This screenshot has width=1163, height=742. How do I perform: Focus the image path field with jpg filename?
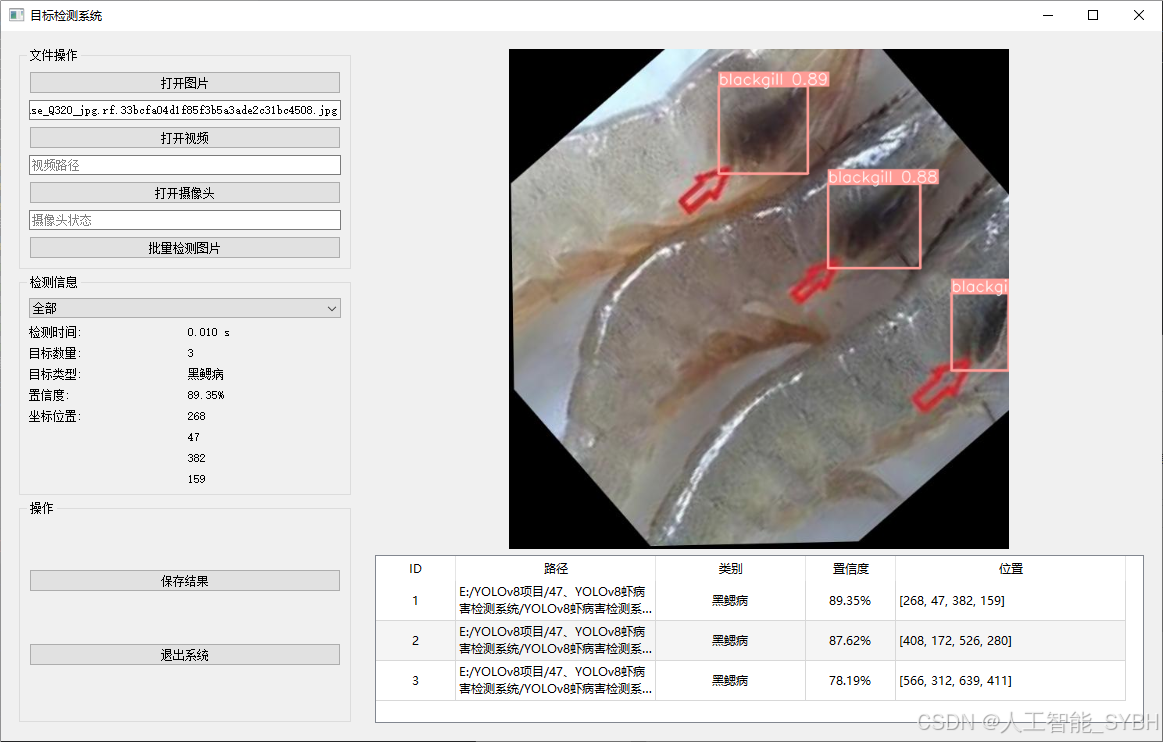click(x=185, y=110)
